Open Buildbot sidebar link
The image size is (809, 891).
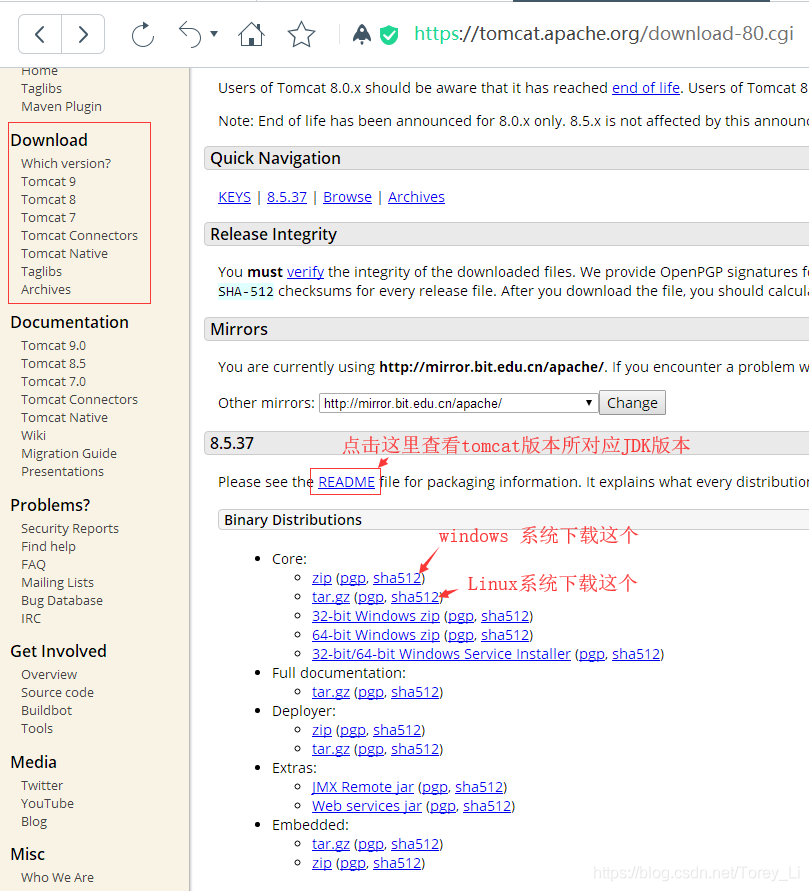coord(47,711)
